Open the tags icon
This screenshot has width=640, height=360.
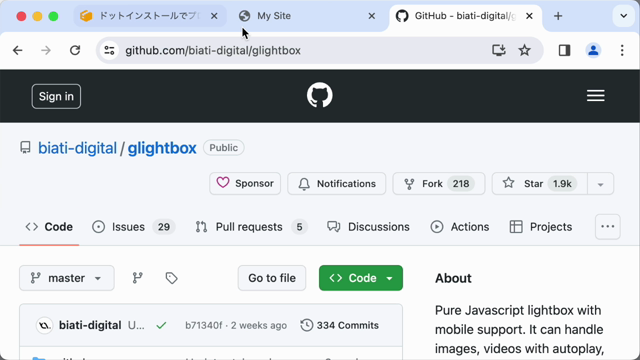pyautogui.click(x=171, y=278)
